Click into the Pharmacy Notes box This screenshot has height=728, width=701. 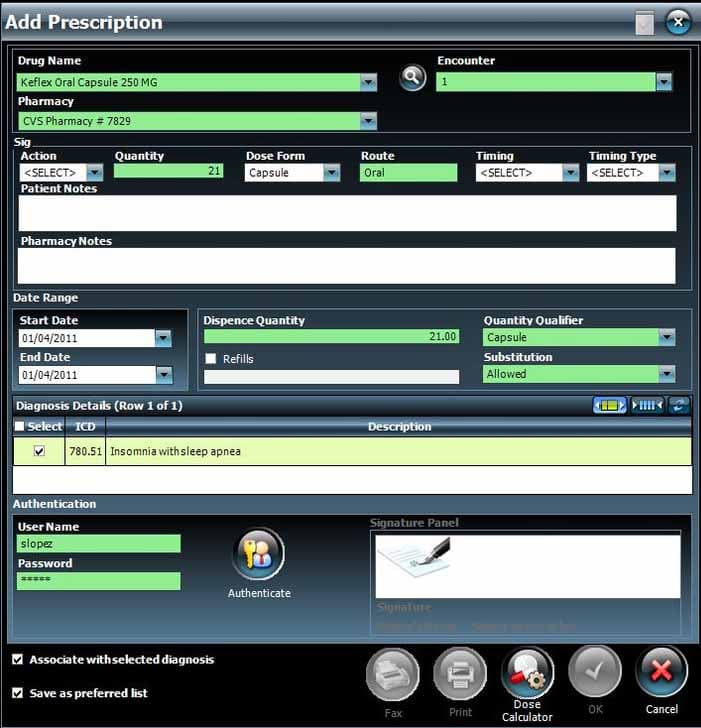point(346,266)
